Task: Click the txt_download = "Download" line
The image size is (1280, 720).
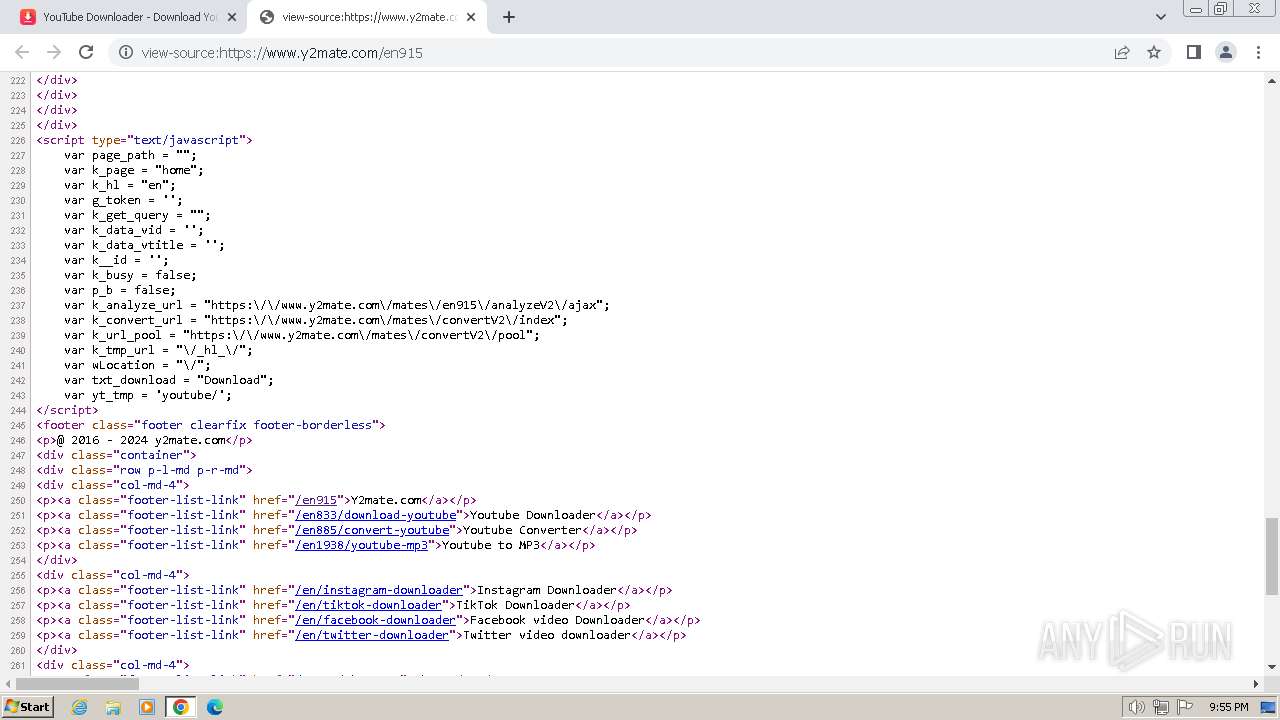Action: pyautogui.click(x=169, y=380)
